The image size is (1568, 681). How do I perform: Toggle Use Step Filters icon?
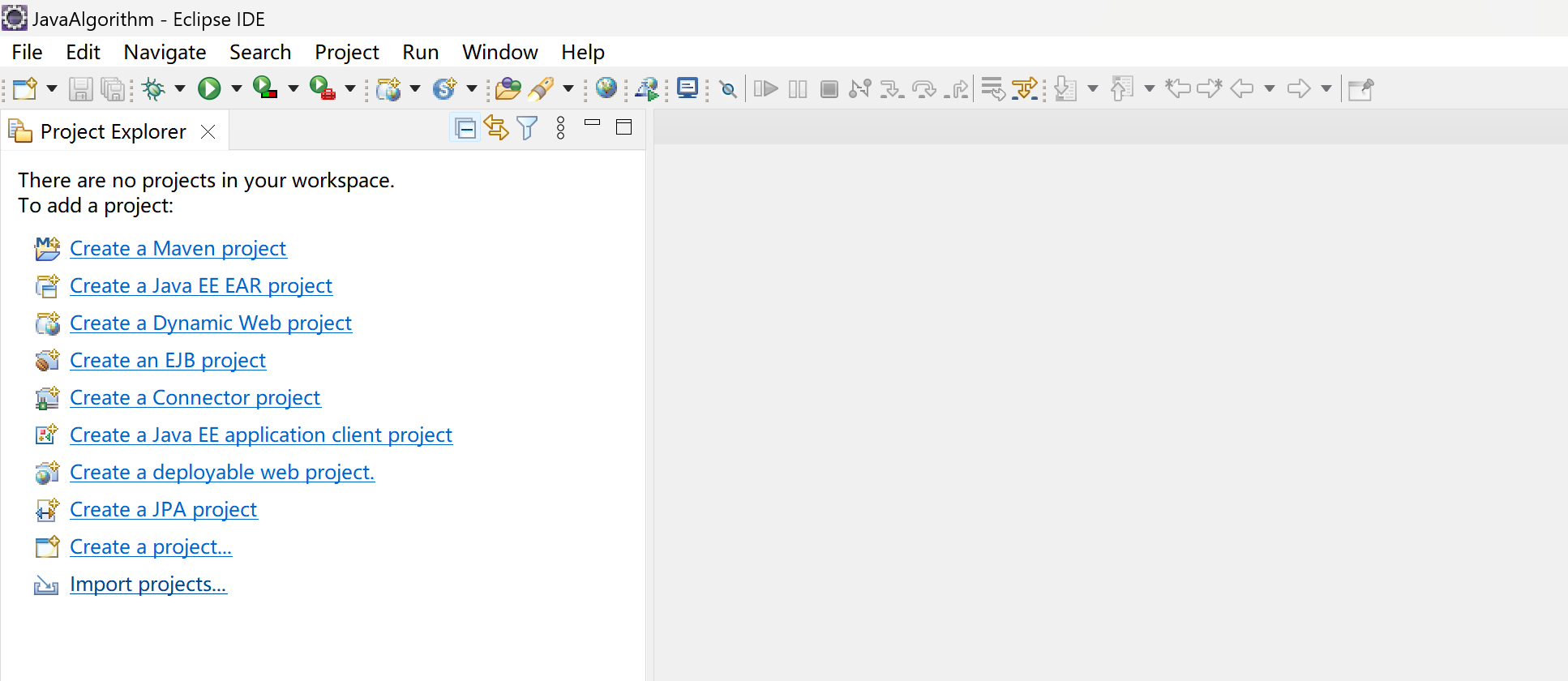pos(1025,88)
